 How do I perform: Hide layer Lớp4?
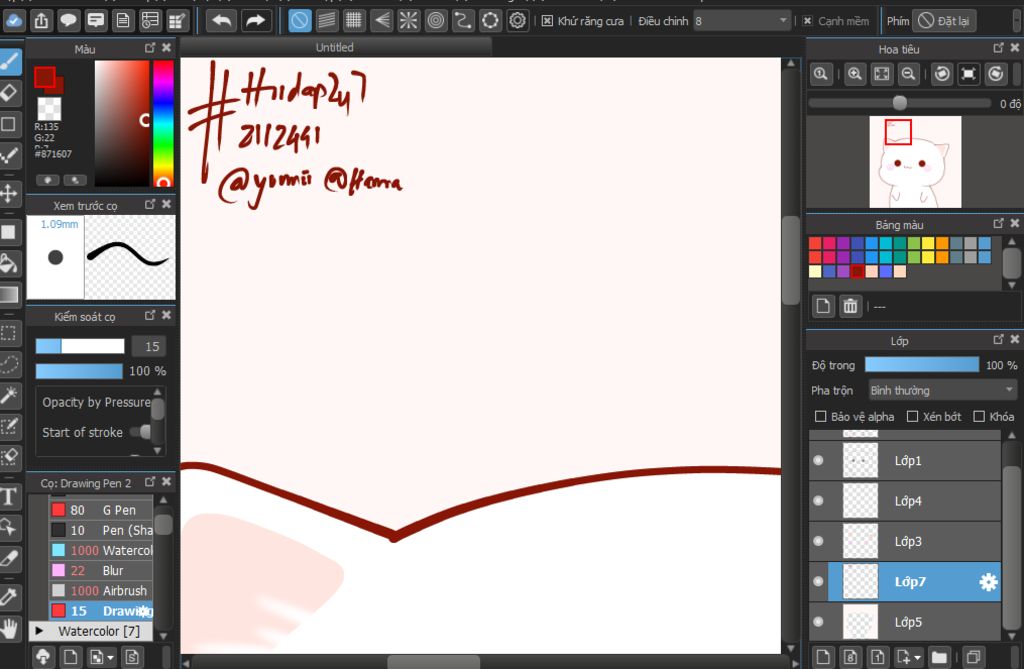tap(818, 501)
